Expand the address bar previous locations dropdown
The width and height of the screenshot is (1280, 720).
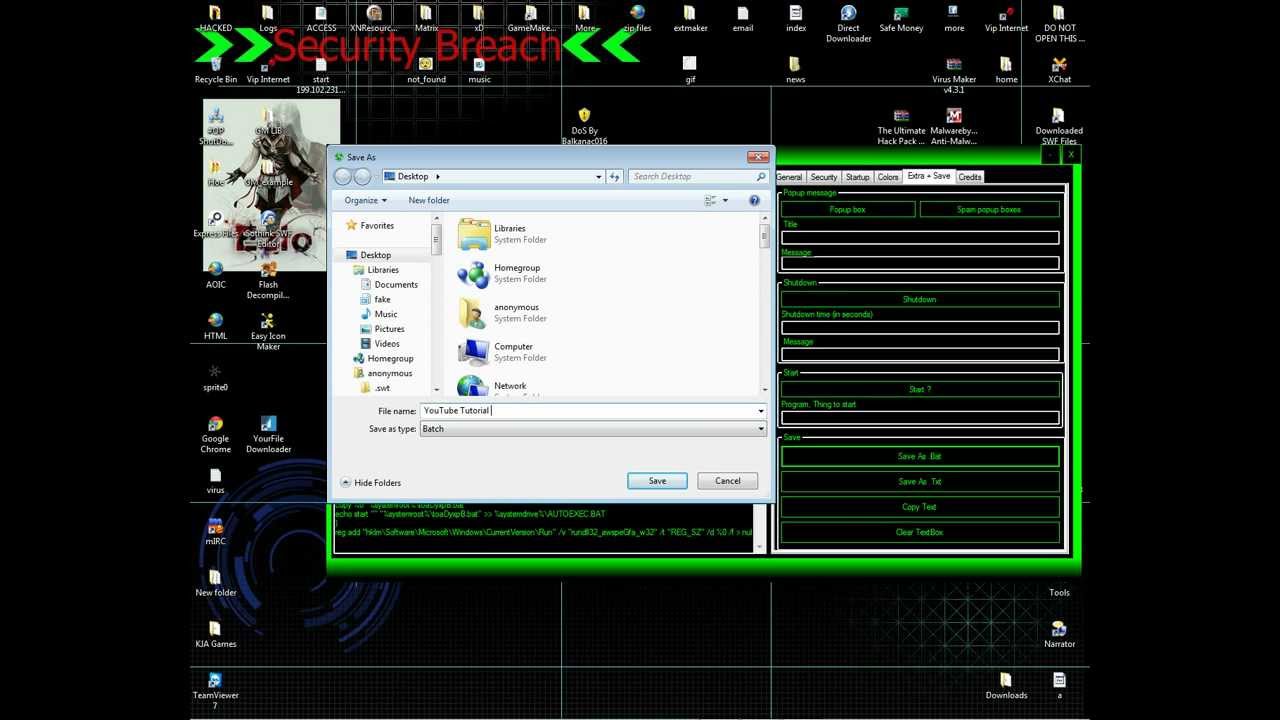point(599,176)
